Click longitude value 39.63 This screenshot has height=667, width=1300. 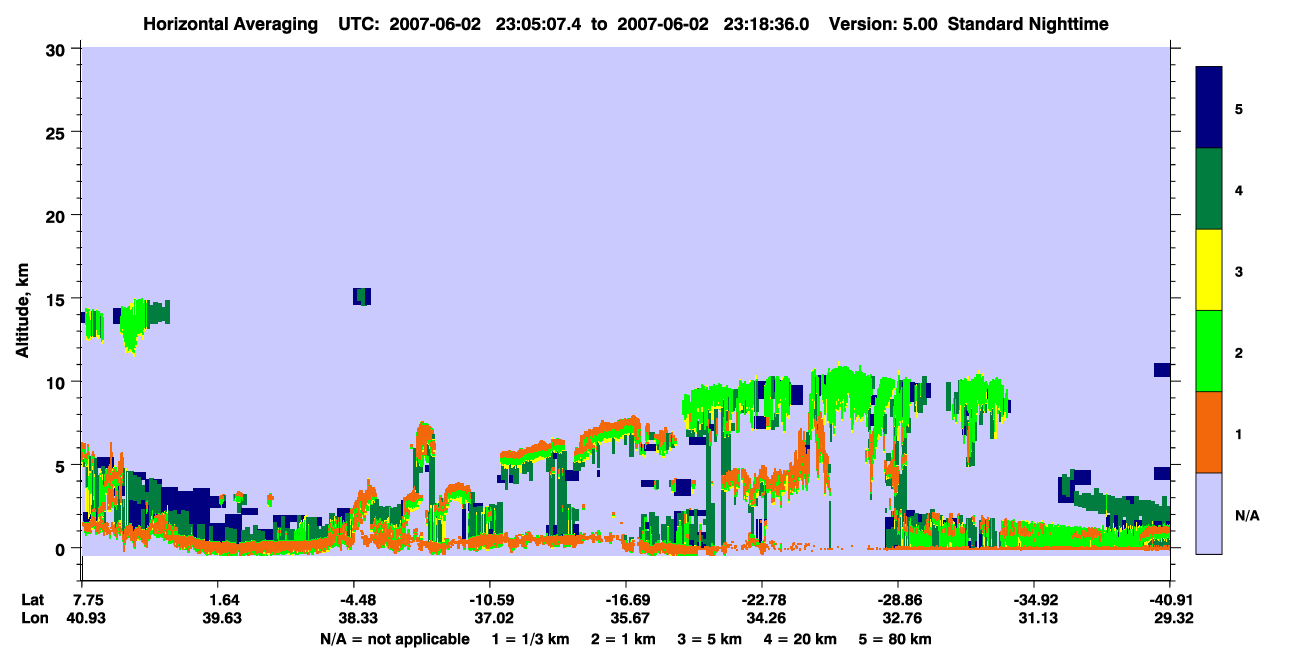tap(222, 618)
